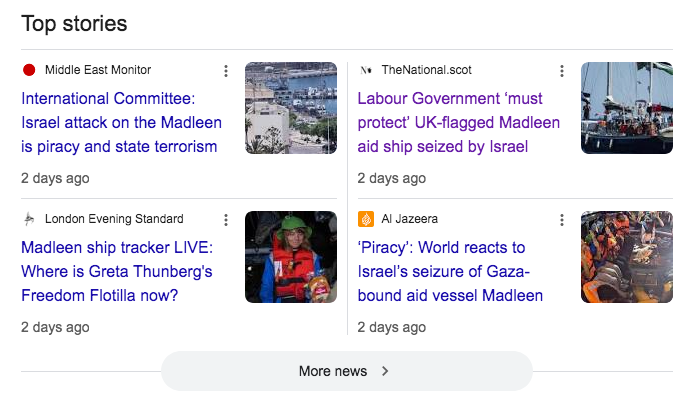This screenshot has width=696, height=395.
Task: Open the sailing ship photo thumbnail
Action: point(627,108)
